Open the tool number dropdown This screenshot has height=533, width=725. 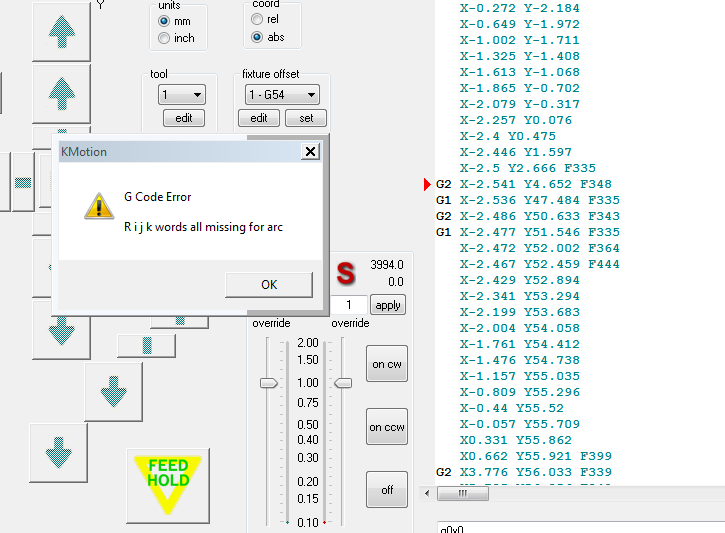pyautogui.click(x=182, y=95)
